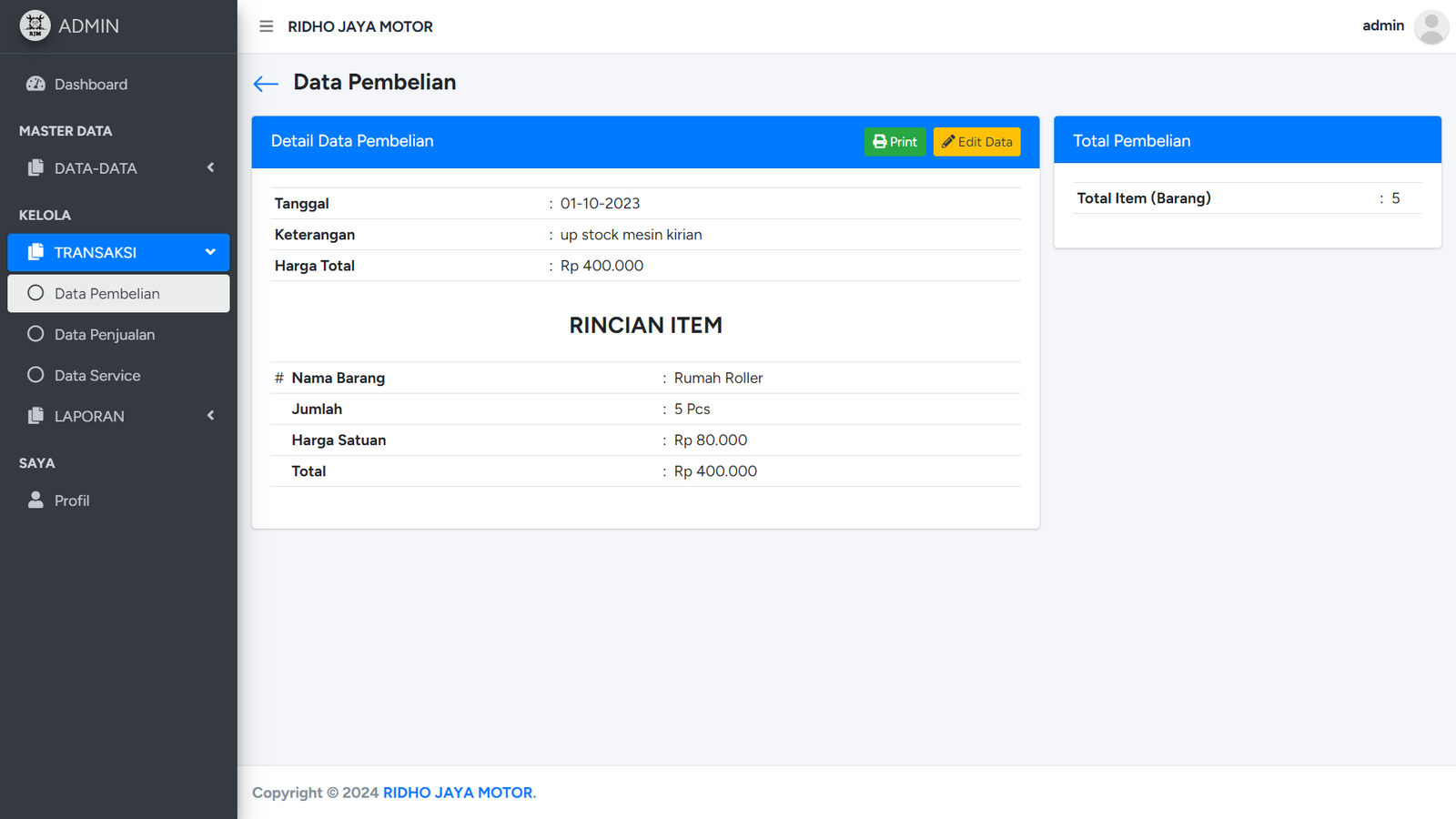Screen dimensions: 1456x819
Task: Select the Data Service circle icon
Action: 35,375
